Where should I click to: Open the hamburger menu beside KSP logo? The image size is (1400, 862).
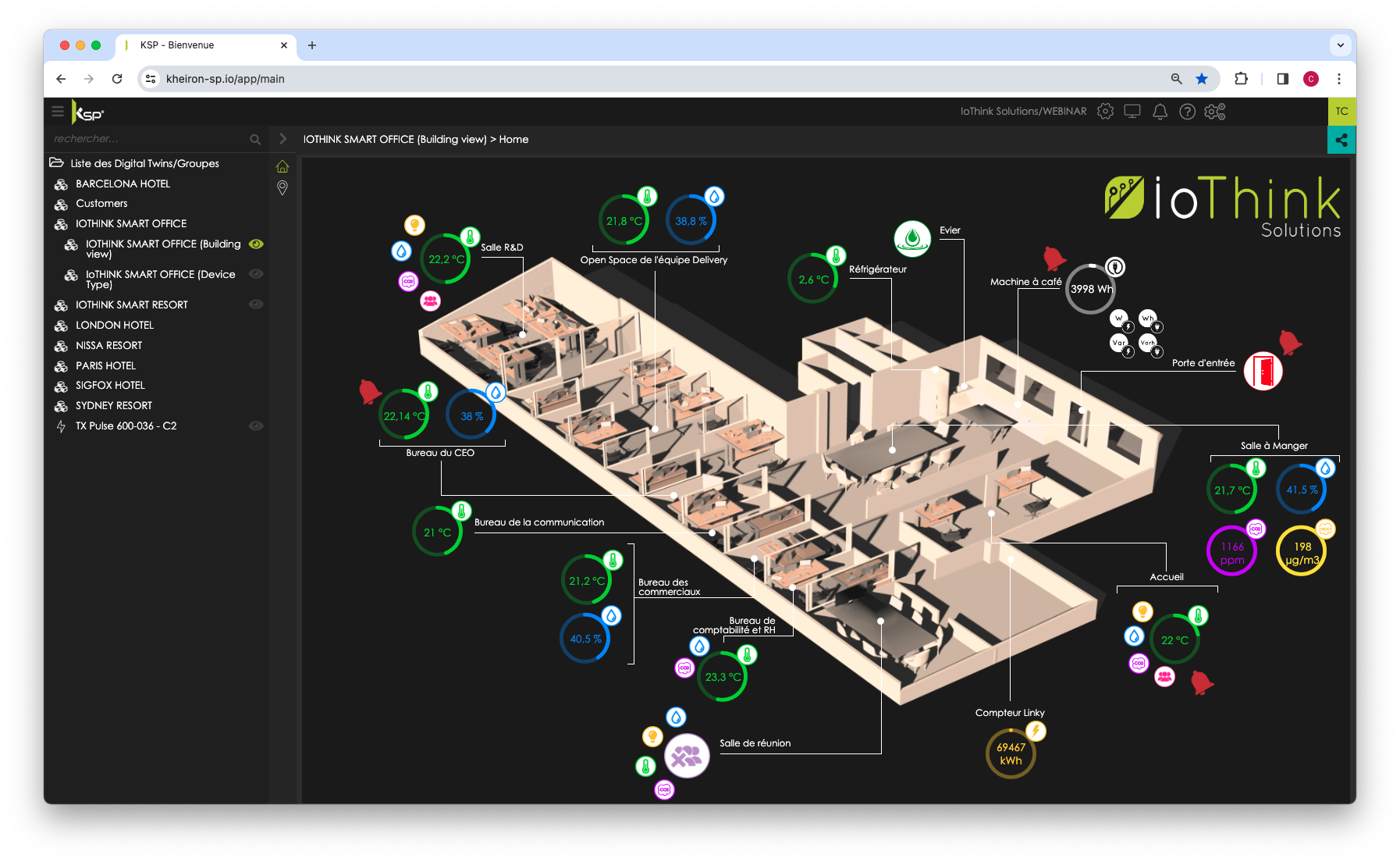point(58,112)
